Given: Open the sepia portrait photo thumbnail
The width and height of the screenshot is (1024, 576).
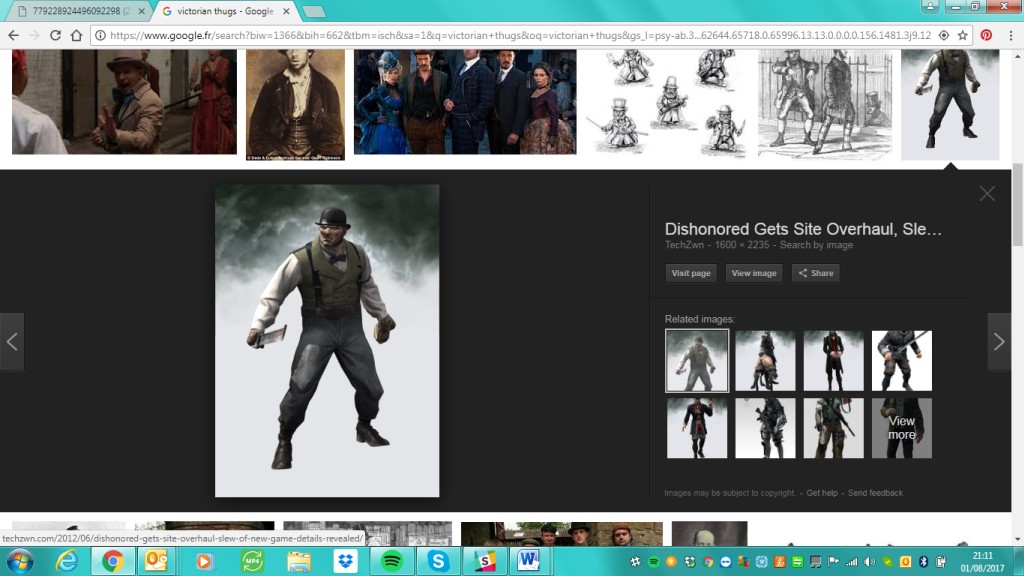Looking at the screenshot, I should (295, 104).
